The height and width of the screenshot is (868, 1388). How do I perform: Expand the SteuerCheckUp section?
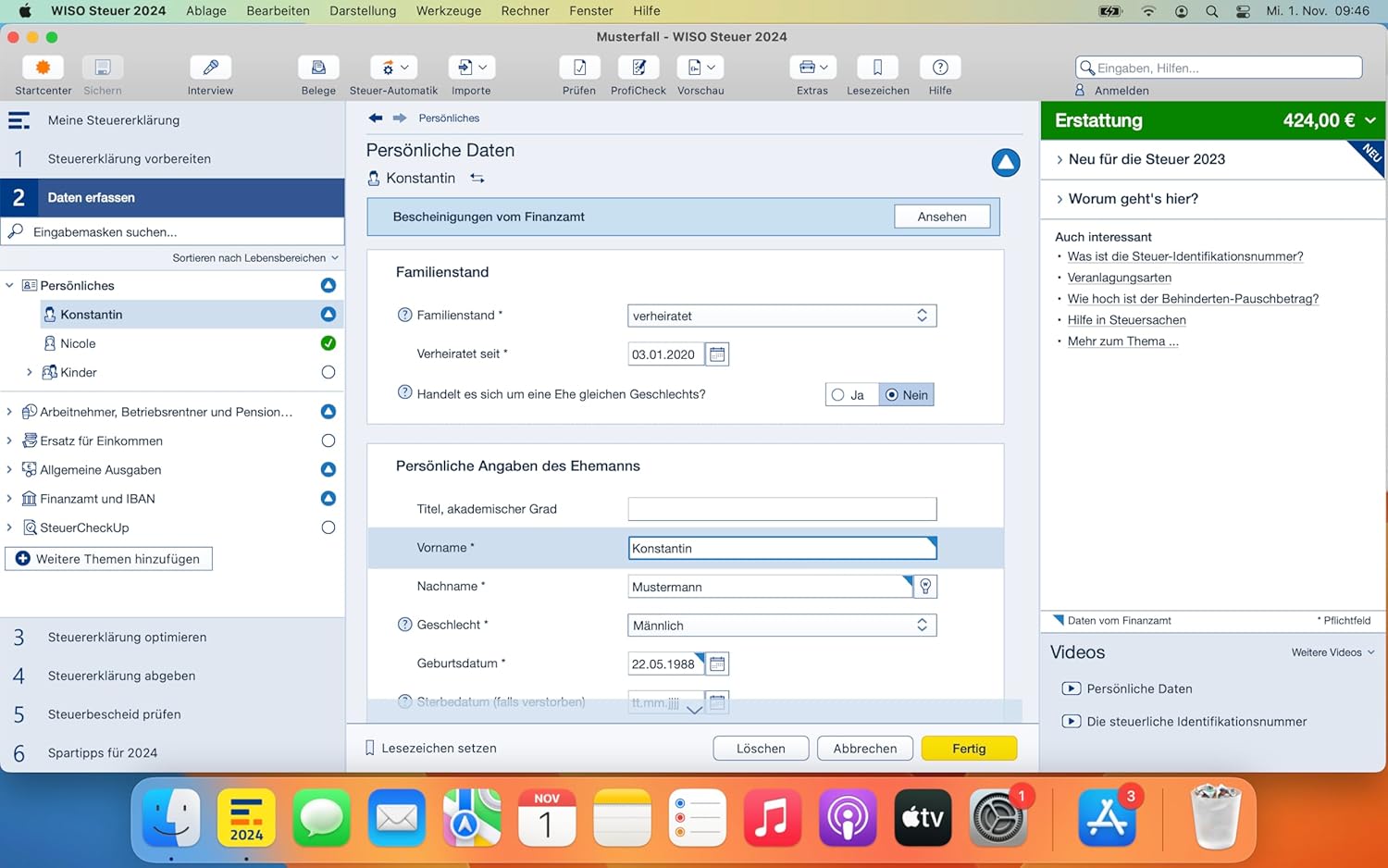click(10, 527)
